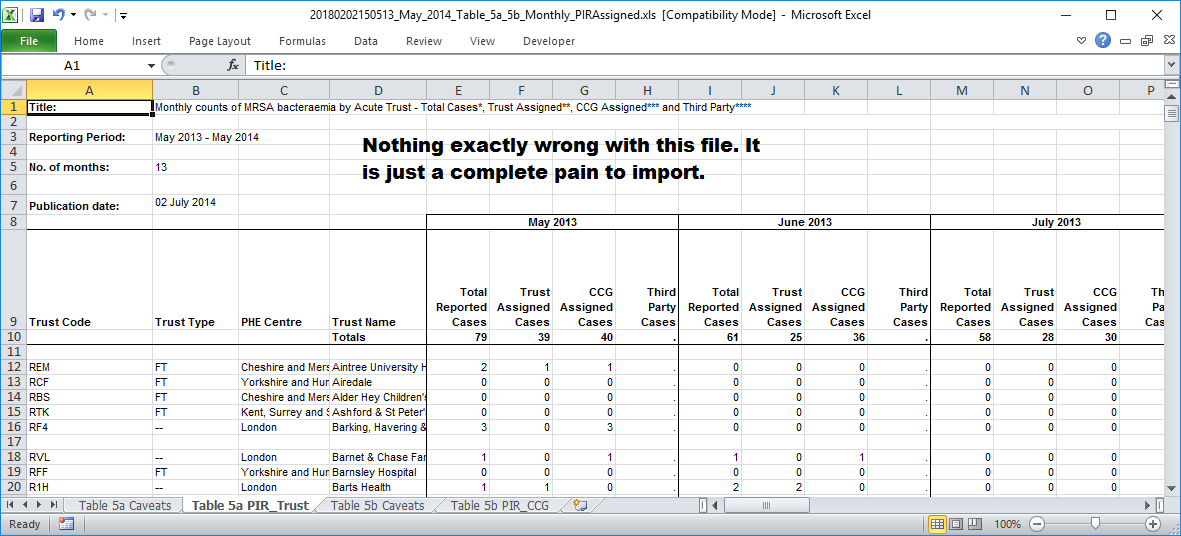Screen dimensions: 1181x536
Task: Close the workbook with the inner X
Action: [1167, 41]
